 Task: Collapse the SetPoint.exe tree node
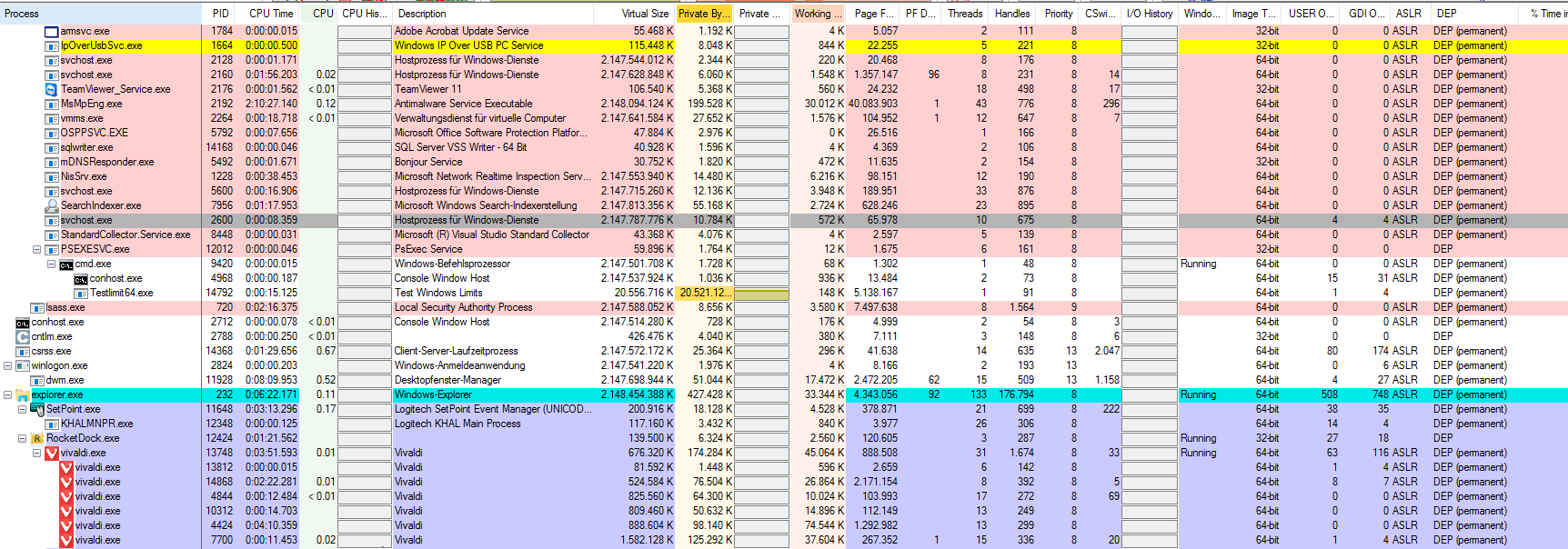tap(22, 409)
